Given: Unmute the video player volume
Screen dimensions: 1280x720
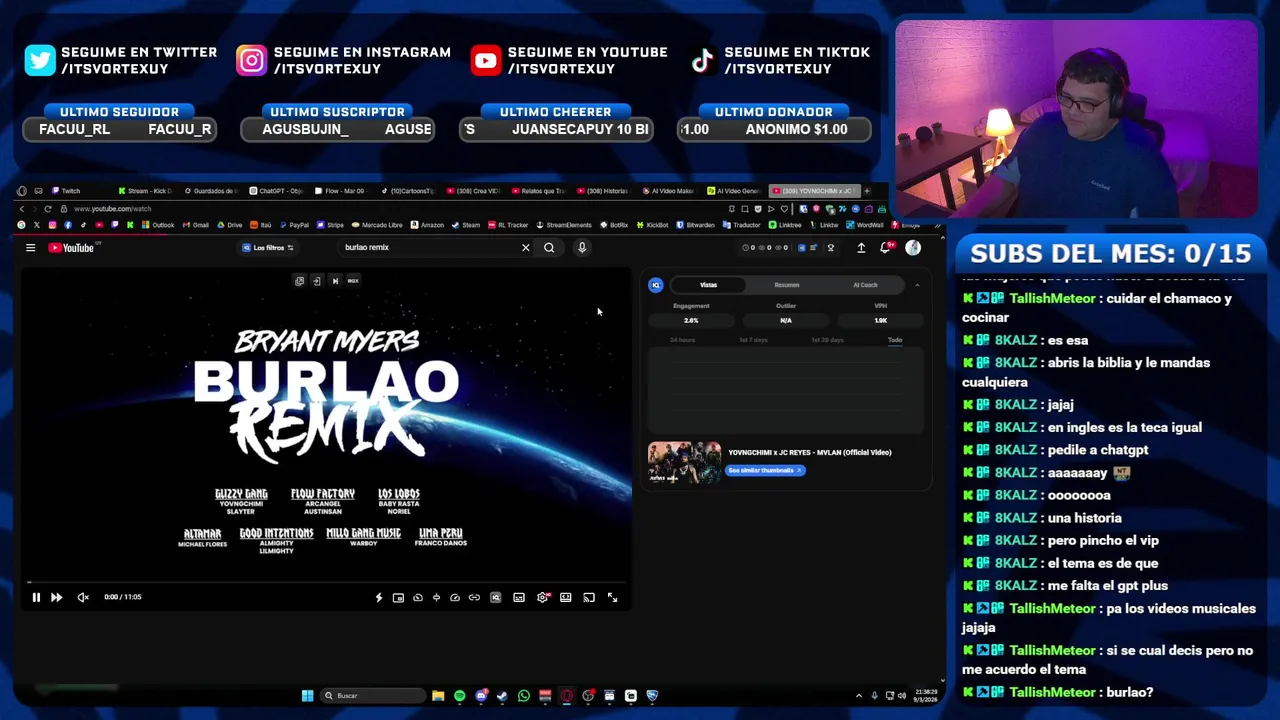Looking at the screenshot, I should coord(83,597).
